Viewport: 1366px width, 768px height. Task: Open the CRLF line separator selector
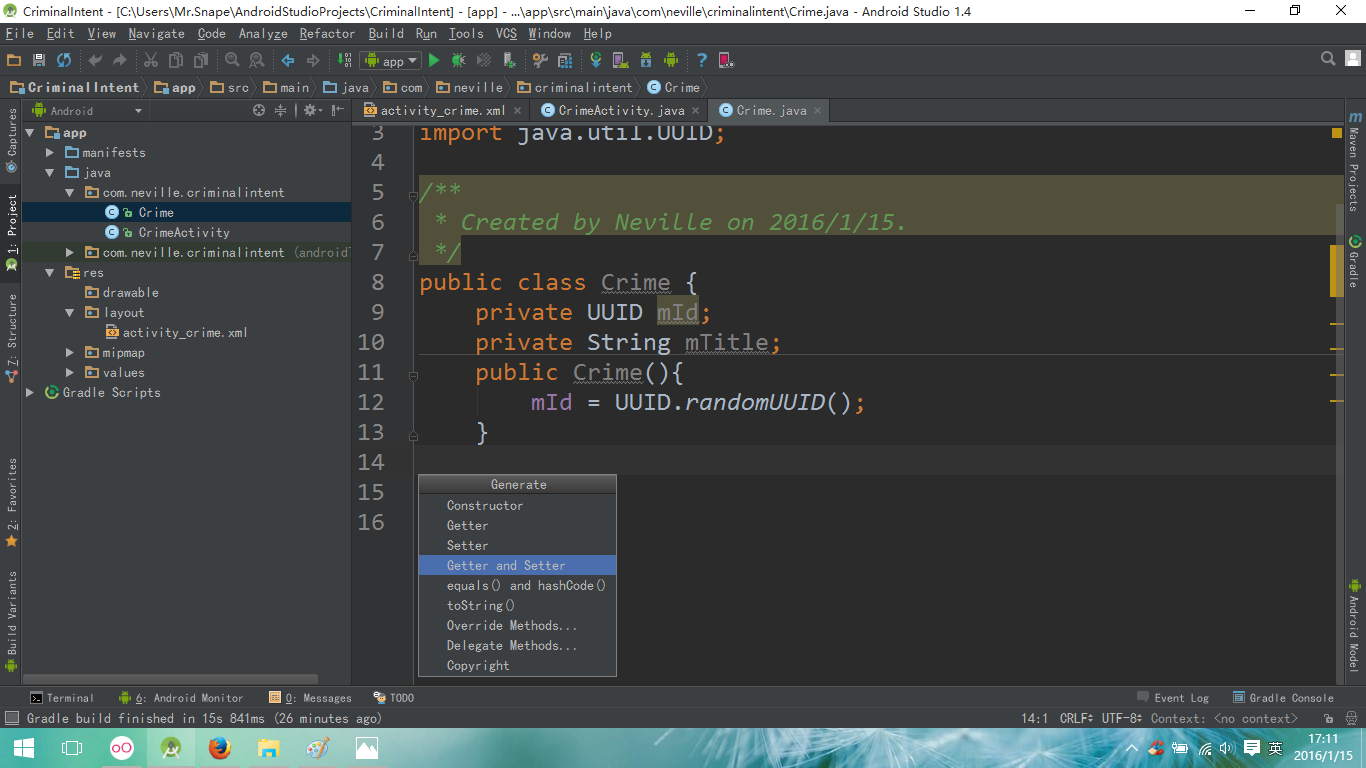pyautogui.click(x=1078, y=718)
